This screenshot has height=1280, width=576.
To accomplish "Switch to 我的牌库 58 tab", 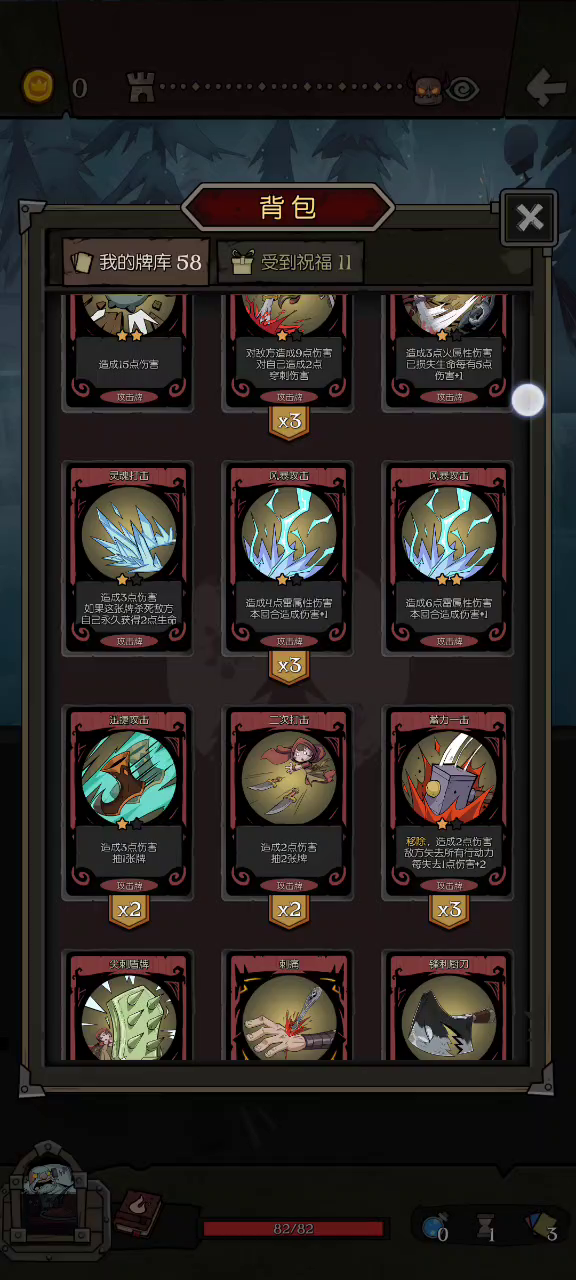I will [136, 262].
